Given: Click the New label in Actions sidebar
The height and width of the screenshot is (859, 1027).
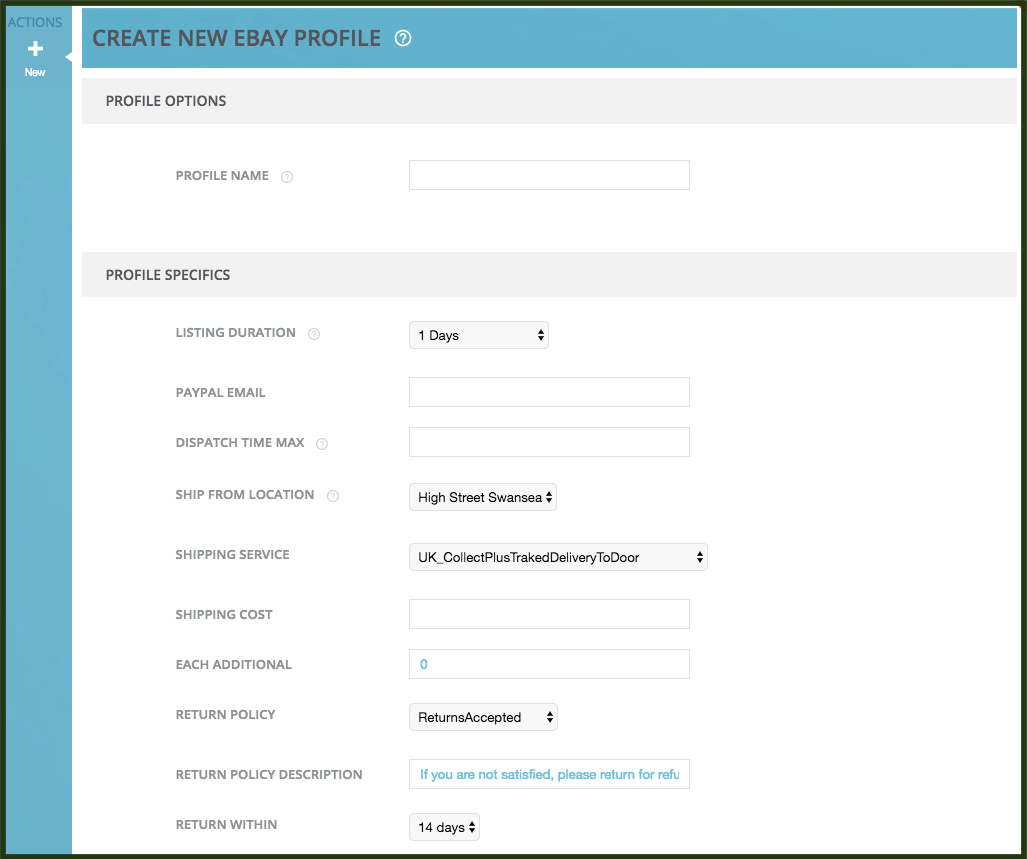Looking at the screenshot, I should point(35,72).
